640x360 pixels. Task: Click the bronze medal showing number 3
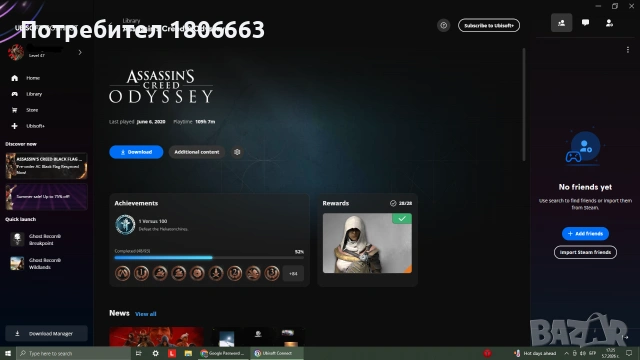[x=272, y=273]
